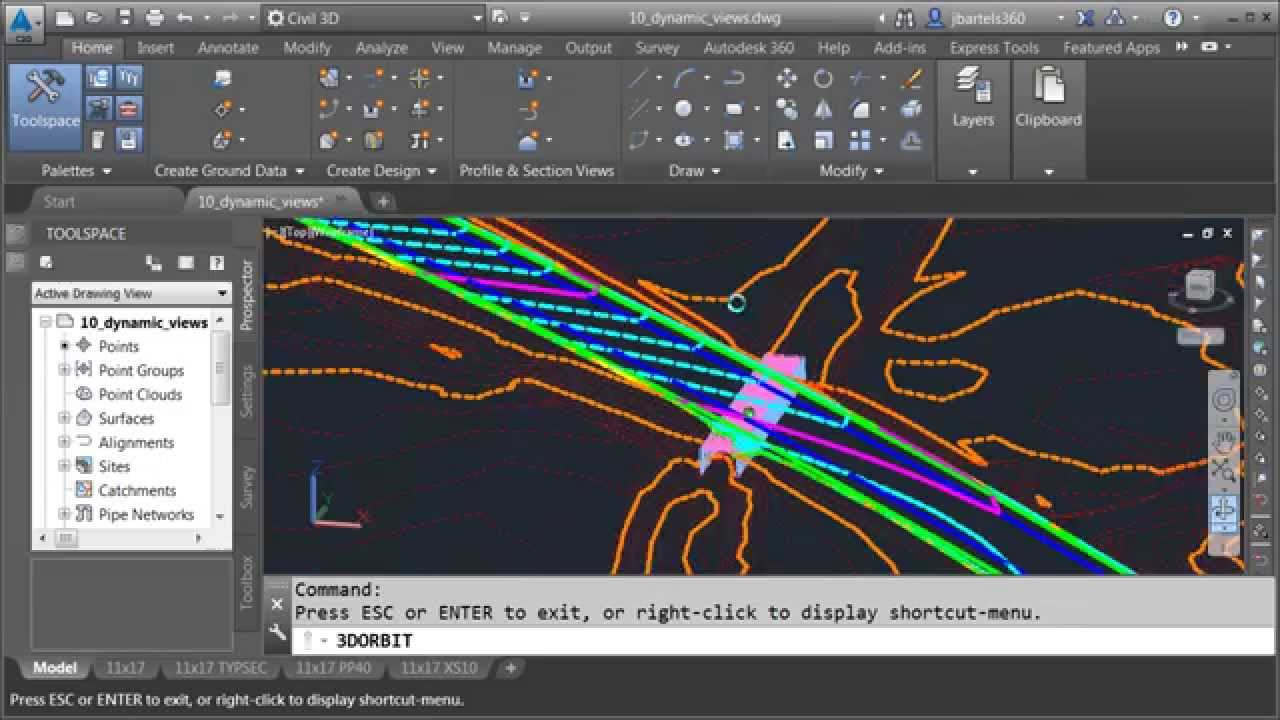This screenshot has height=720, width=1280.
Task: Open the Help question mark icon
Action: pyautogui.click(x=1174, y=18)
